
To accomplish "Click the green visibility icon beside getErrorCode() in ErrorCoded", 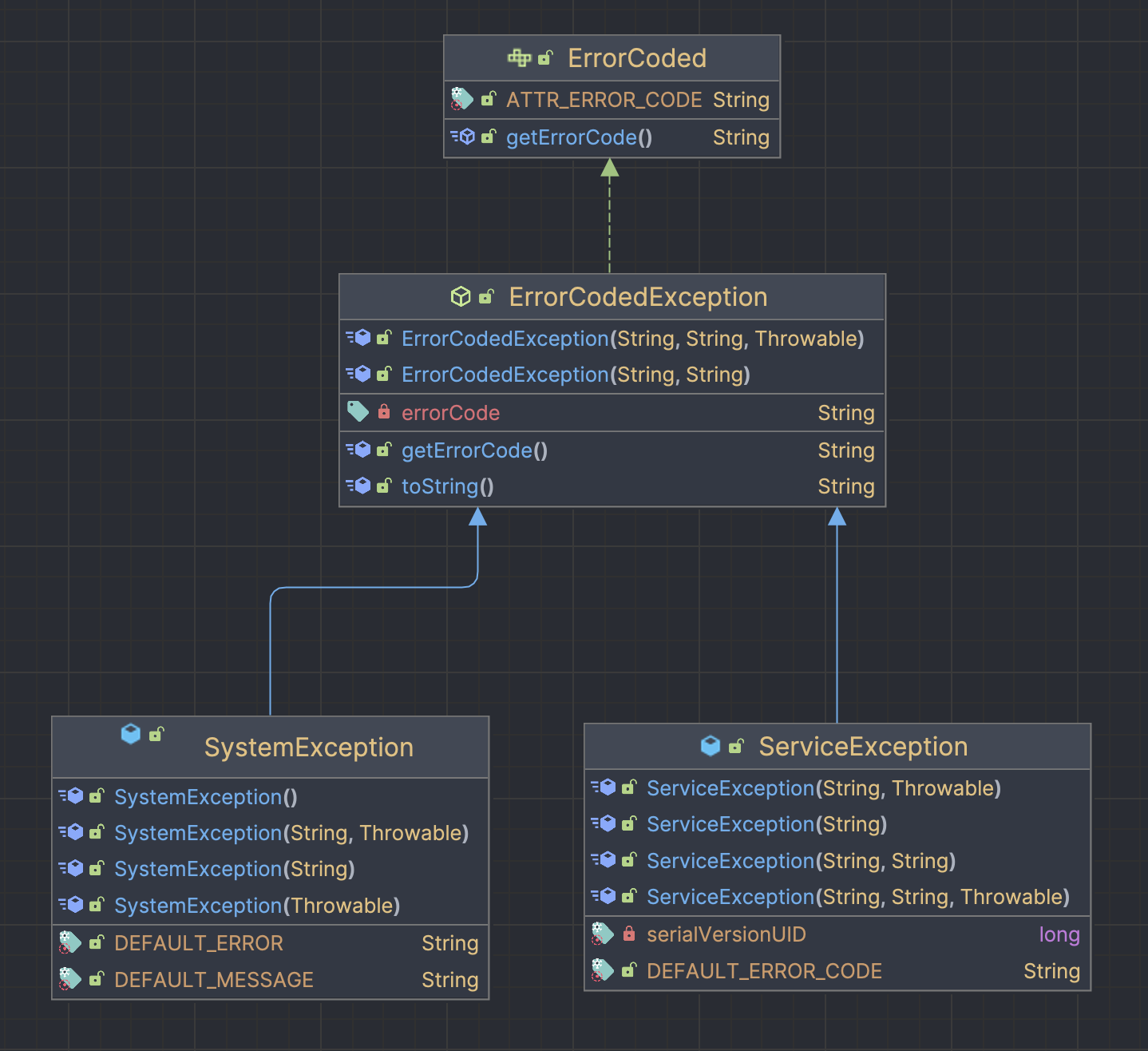I will click(489, 137).
